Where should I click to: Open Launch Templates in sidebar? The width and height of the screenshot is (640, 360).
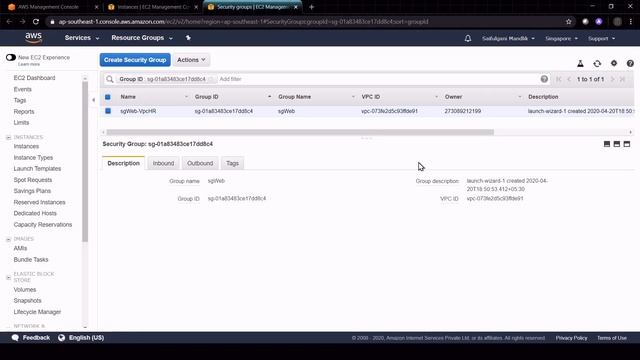click(x=37, y=169)
